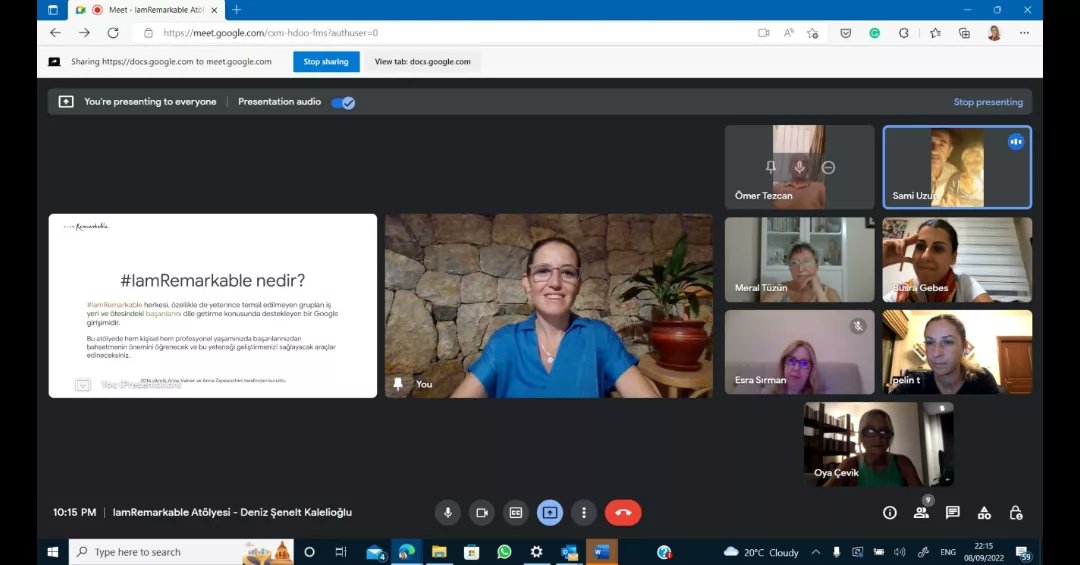1080x565 pixels.
Task: Open Task View from the taskbar
Action: (340, 552)
